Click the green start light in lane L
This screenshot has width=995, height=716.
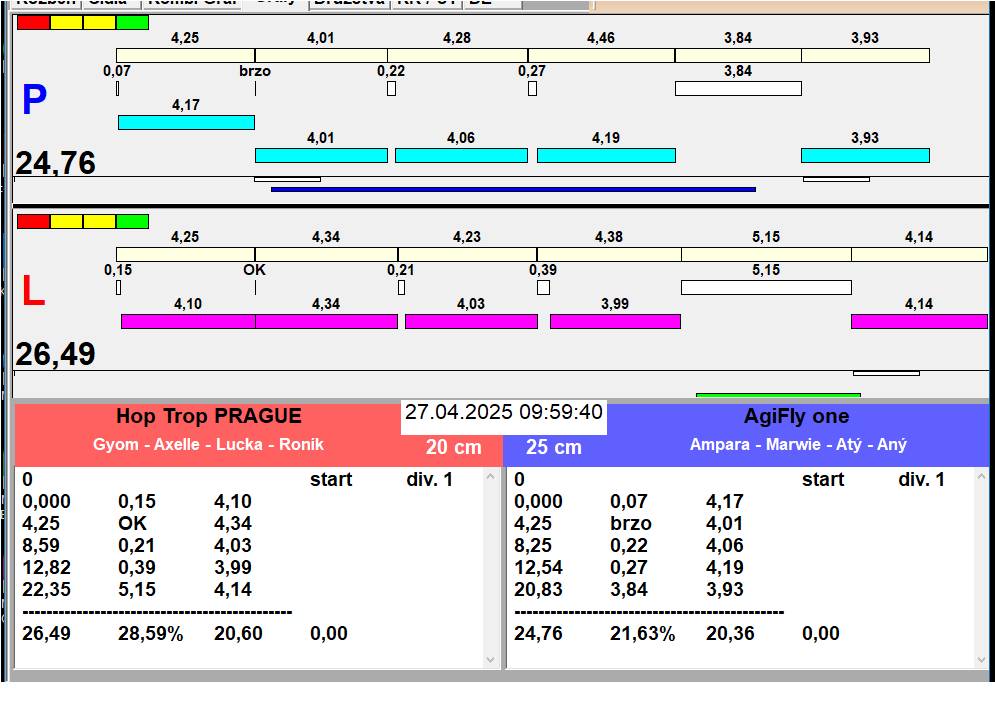pyautogui.click(x=132, y=221)
